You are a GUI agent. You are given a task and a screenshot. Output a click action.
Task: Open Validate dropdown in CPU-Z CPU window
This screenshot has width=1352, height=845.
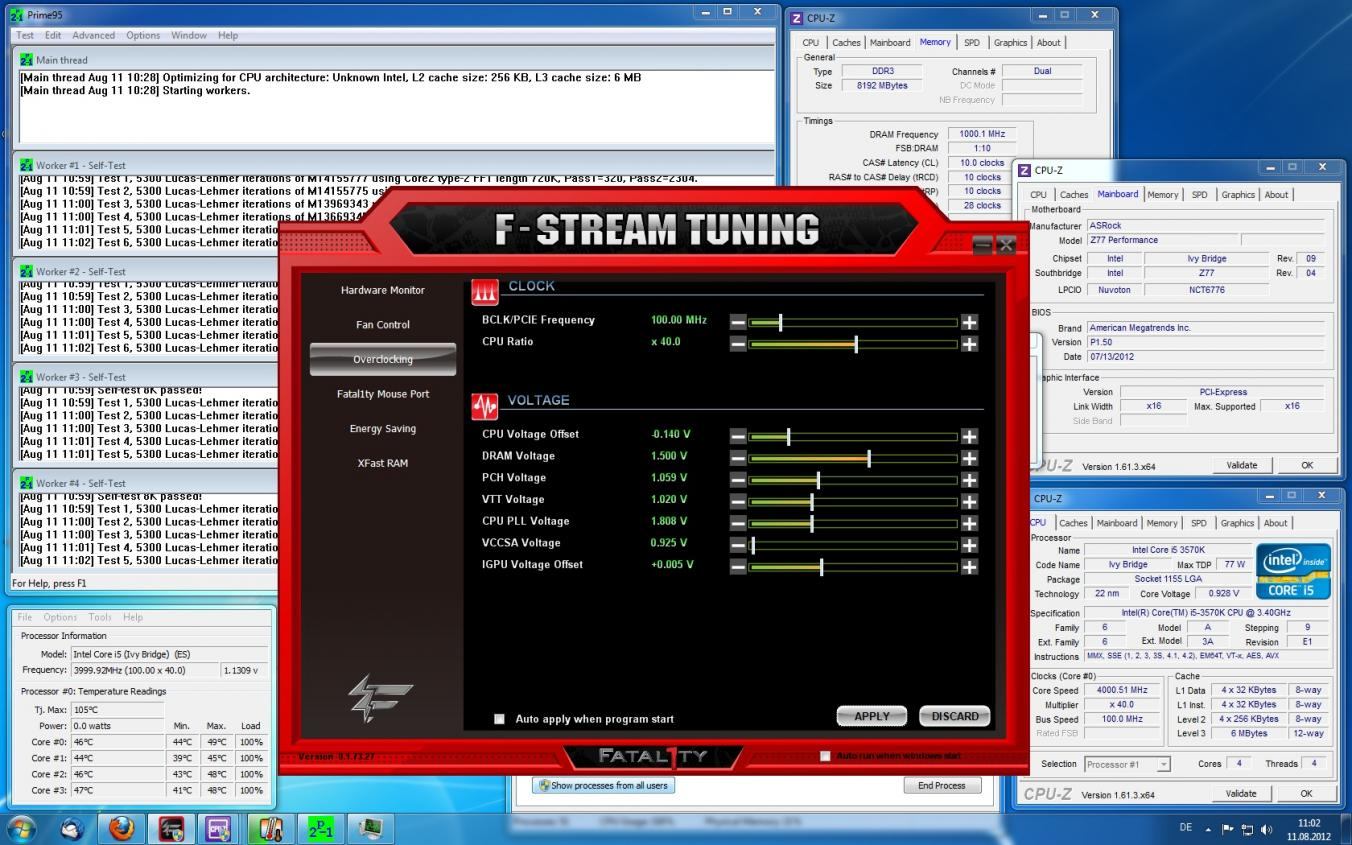[1241, 793]
